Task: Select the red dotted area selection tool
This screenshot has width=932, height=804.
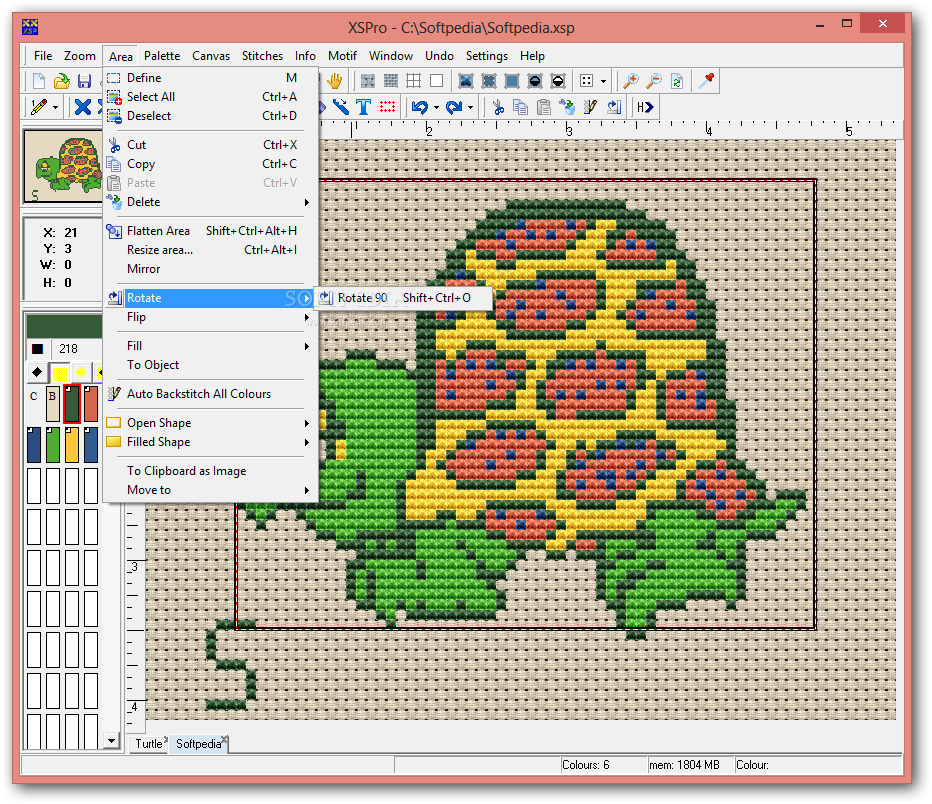Action: coord(388,107)
